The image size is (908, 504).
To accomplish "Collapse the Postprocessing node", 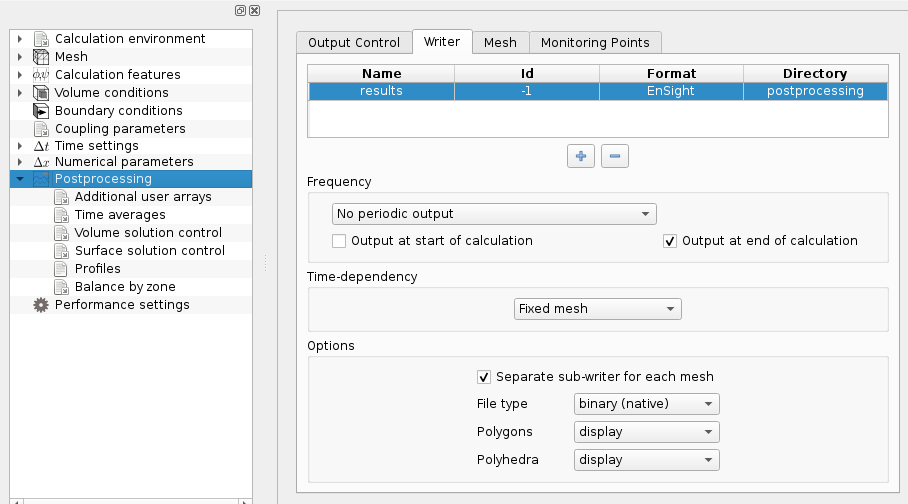I will pos(20,179).
